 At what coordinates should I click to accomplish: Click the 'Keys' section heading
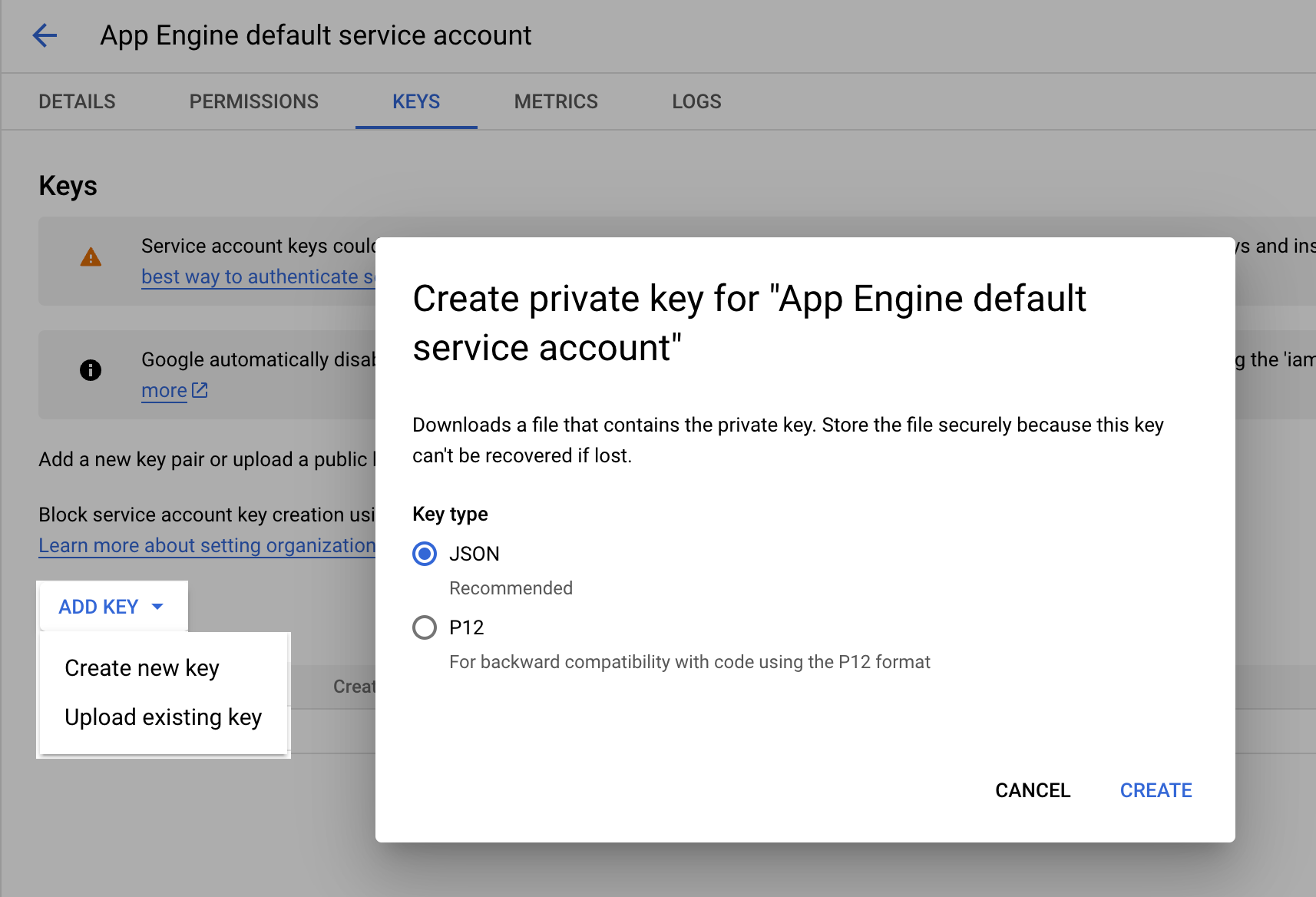coord(68,186)
